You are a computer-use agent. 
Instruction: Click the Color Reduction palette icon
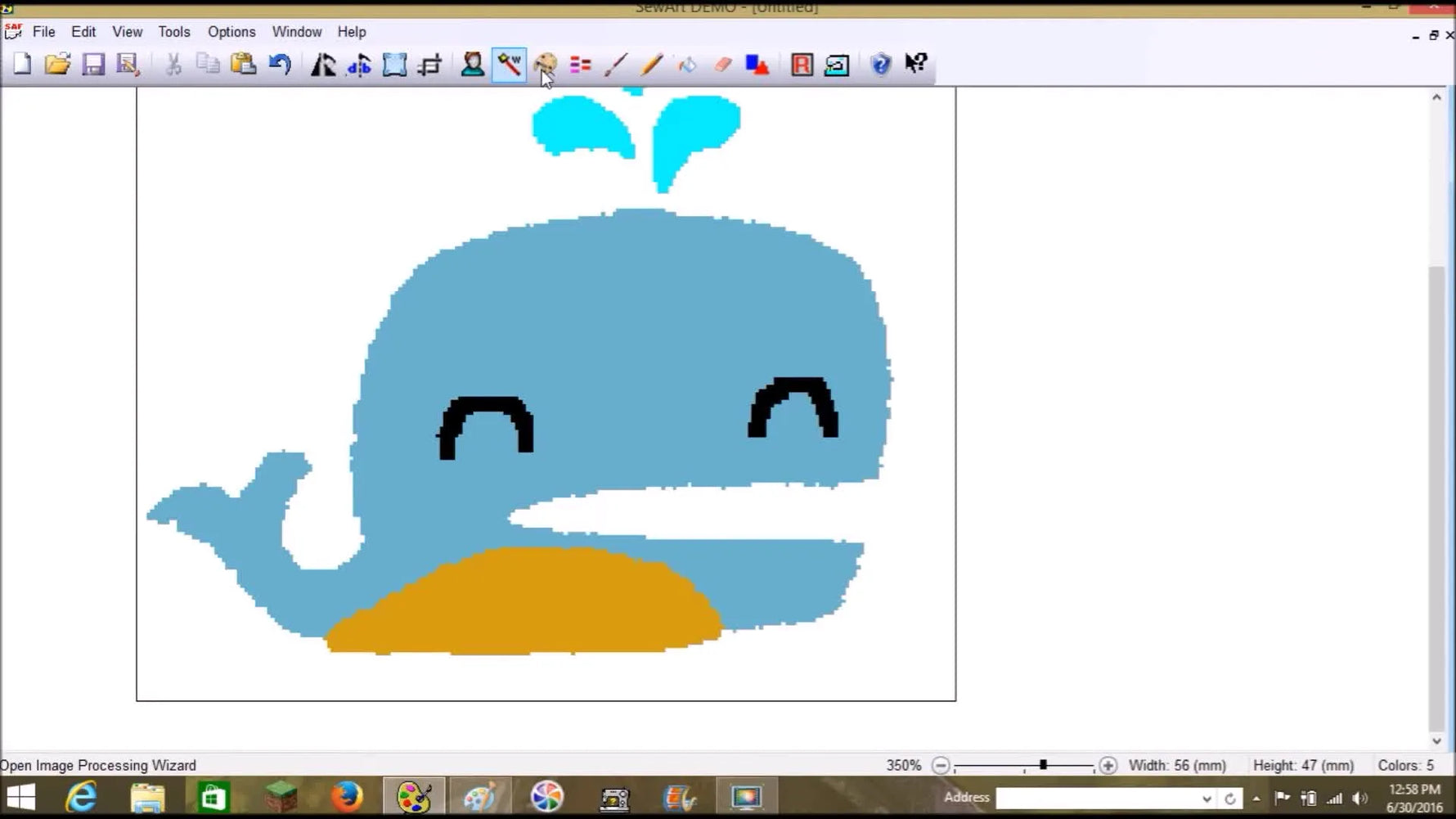pos(545,64)
